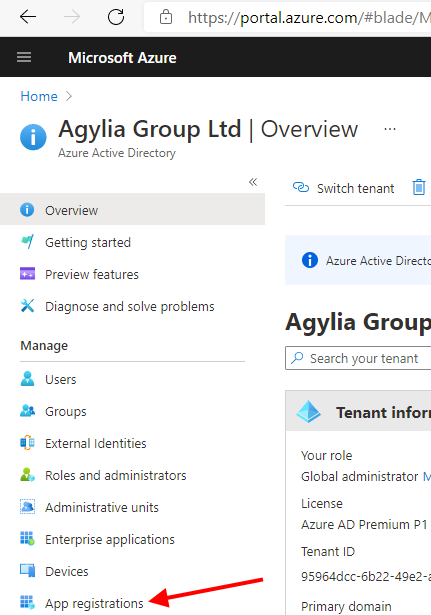Click the Administrative units icon

click(27, 507)
